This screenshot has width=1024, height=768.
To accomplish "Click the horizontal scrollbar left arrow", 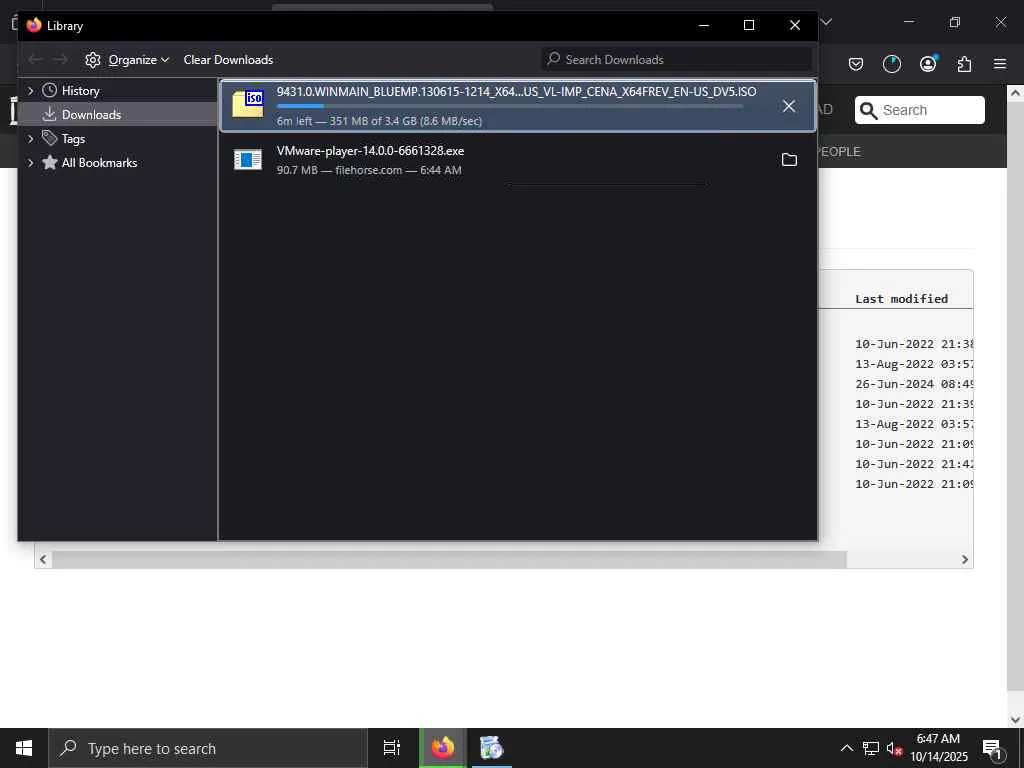I will (43, 560).
